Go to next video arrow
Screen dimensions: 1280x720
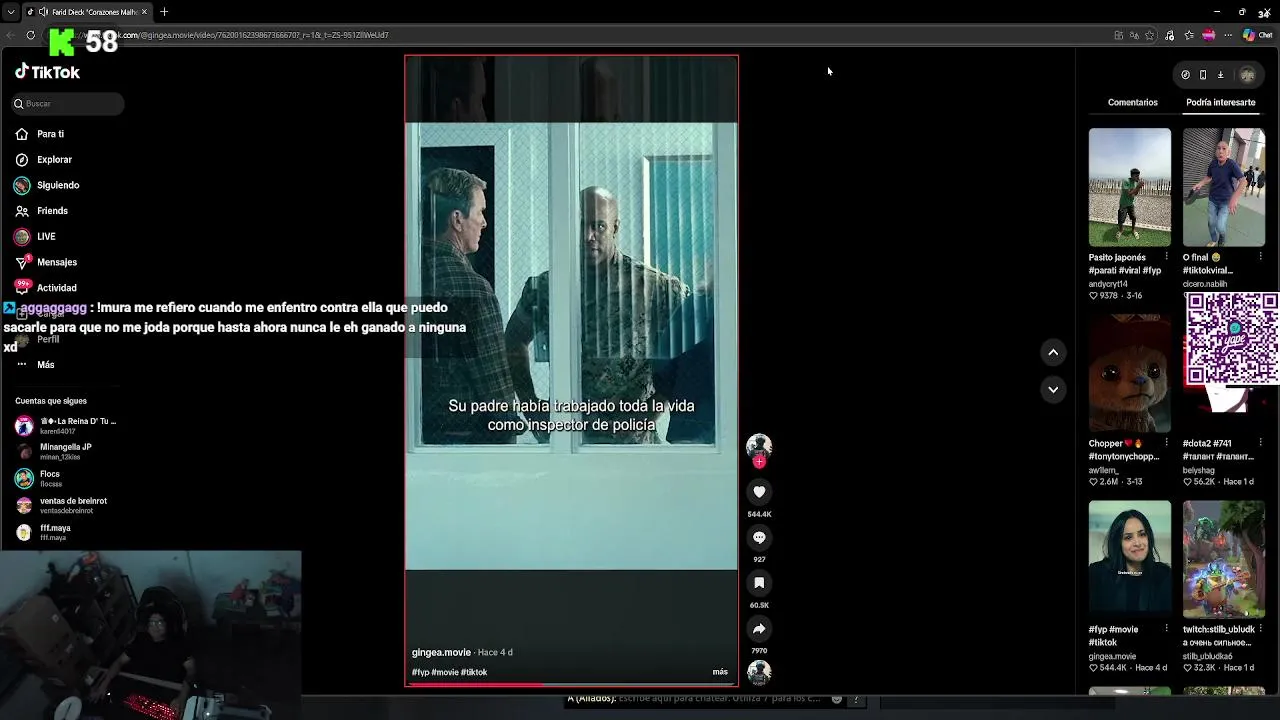[x=1053, y=389]
